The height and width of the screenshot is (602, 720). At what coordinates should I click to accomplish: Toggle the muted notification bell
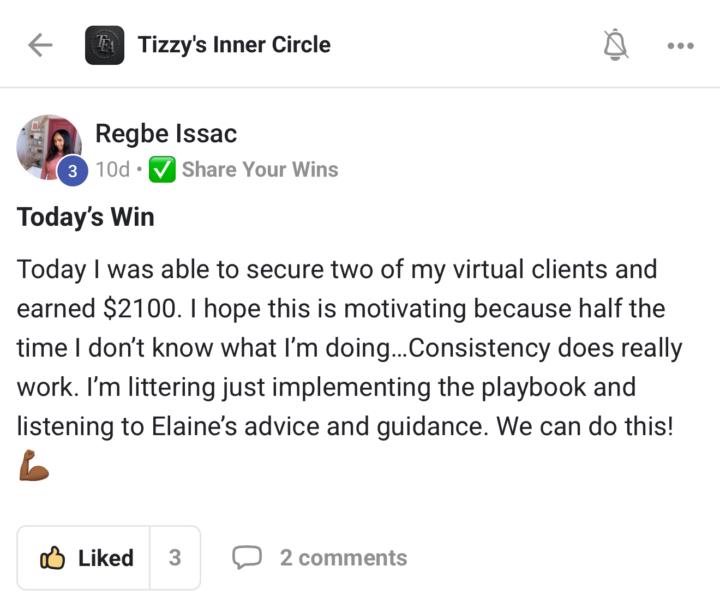click(x=615, y=45)
